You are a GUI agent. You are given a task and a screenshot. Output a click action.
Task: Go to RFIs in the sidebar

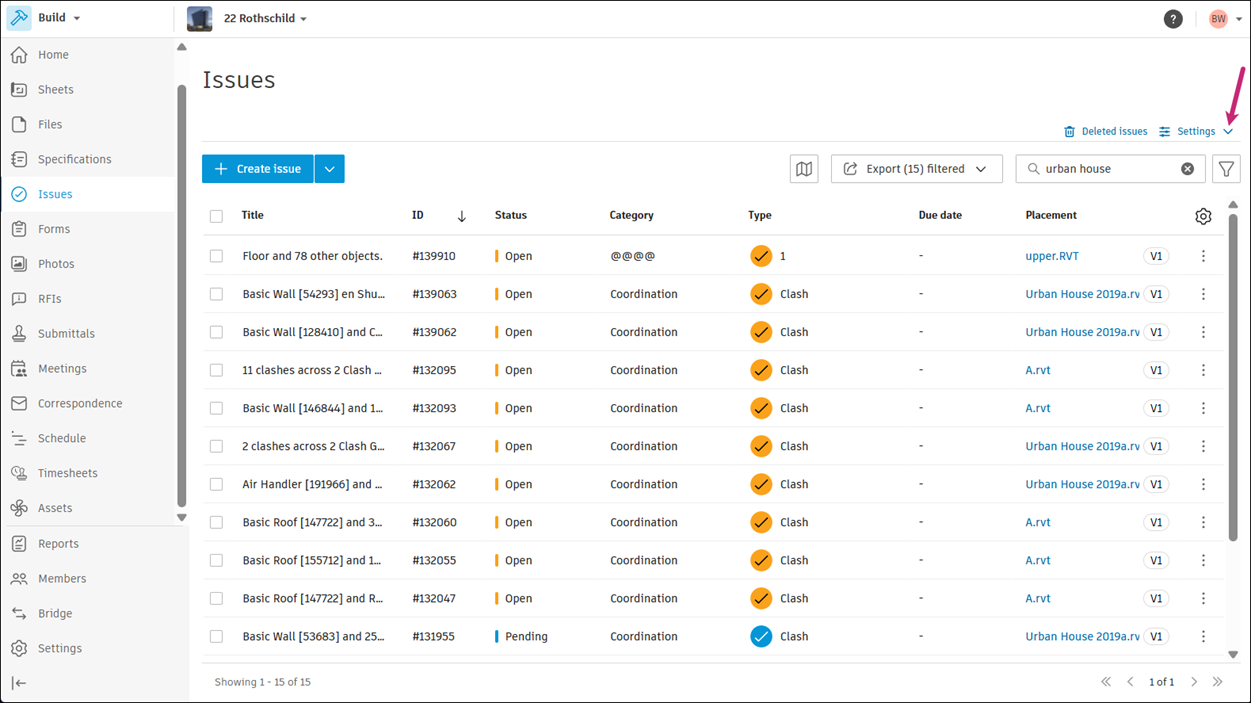pos(50,299)
